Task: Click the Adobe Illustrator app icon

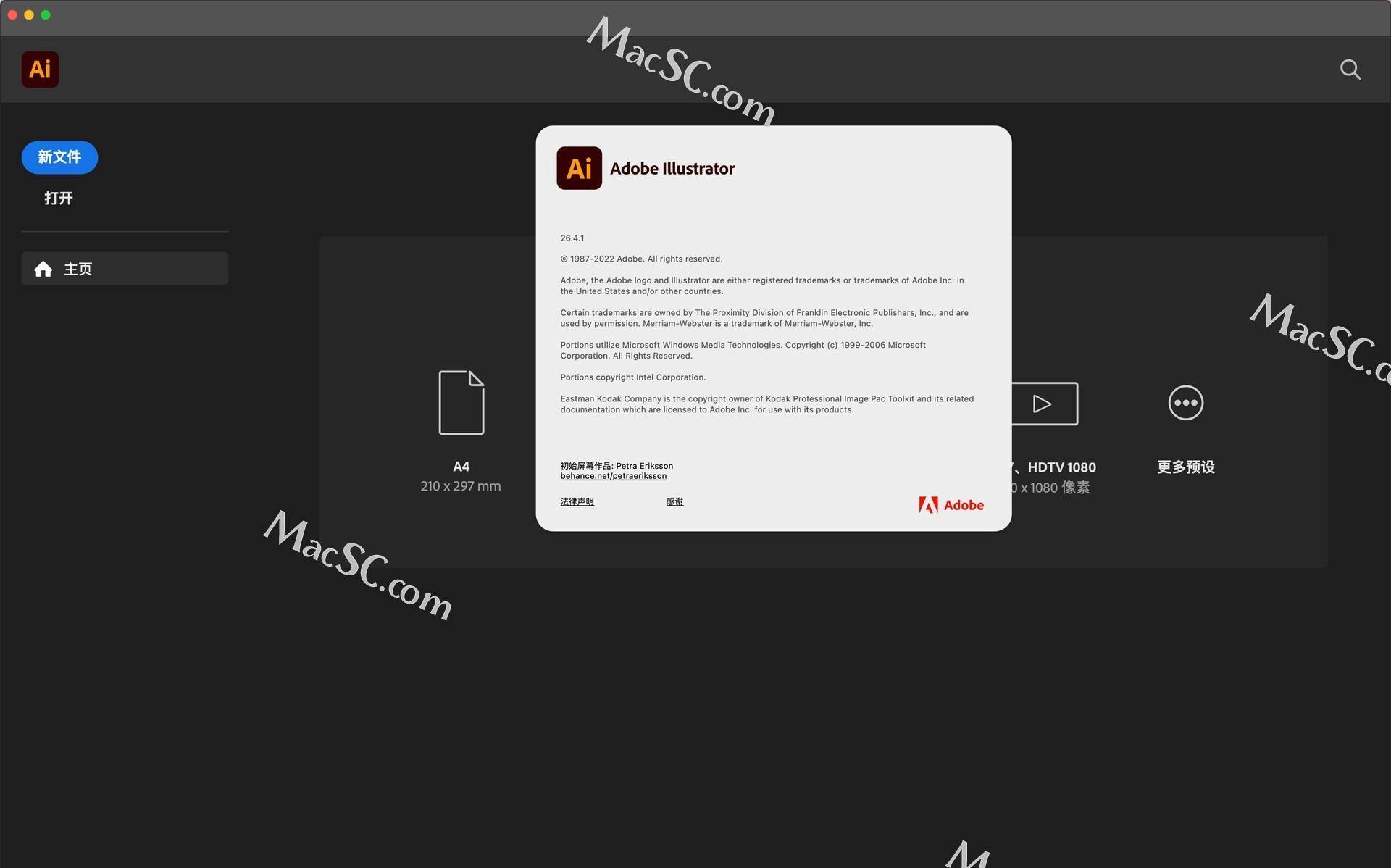Action: coord(40,69)
